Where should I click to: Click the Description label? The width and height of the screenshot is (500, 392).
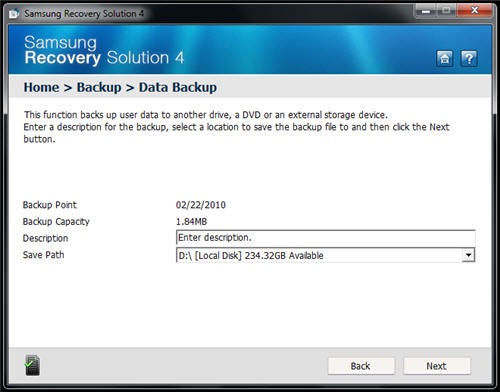[x=45, y=238]
